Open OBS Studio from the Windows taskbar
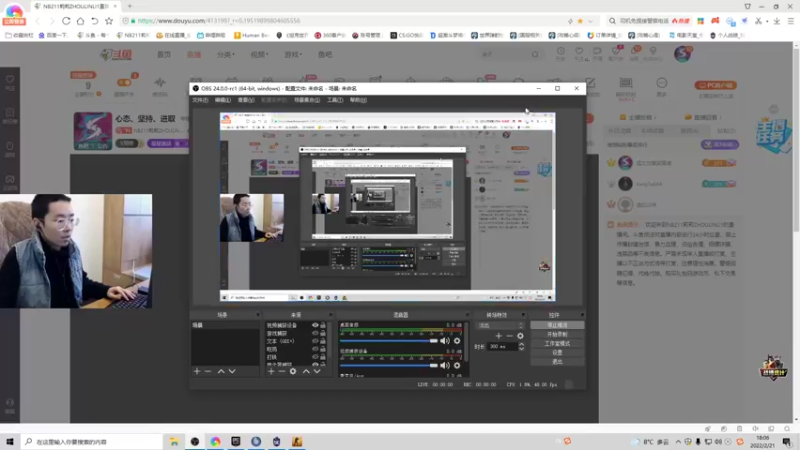The height and width of the screenshot is (450, 800). [195, 441]
